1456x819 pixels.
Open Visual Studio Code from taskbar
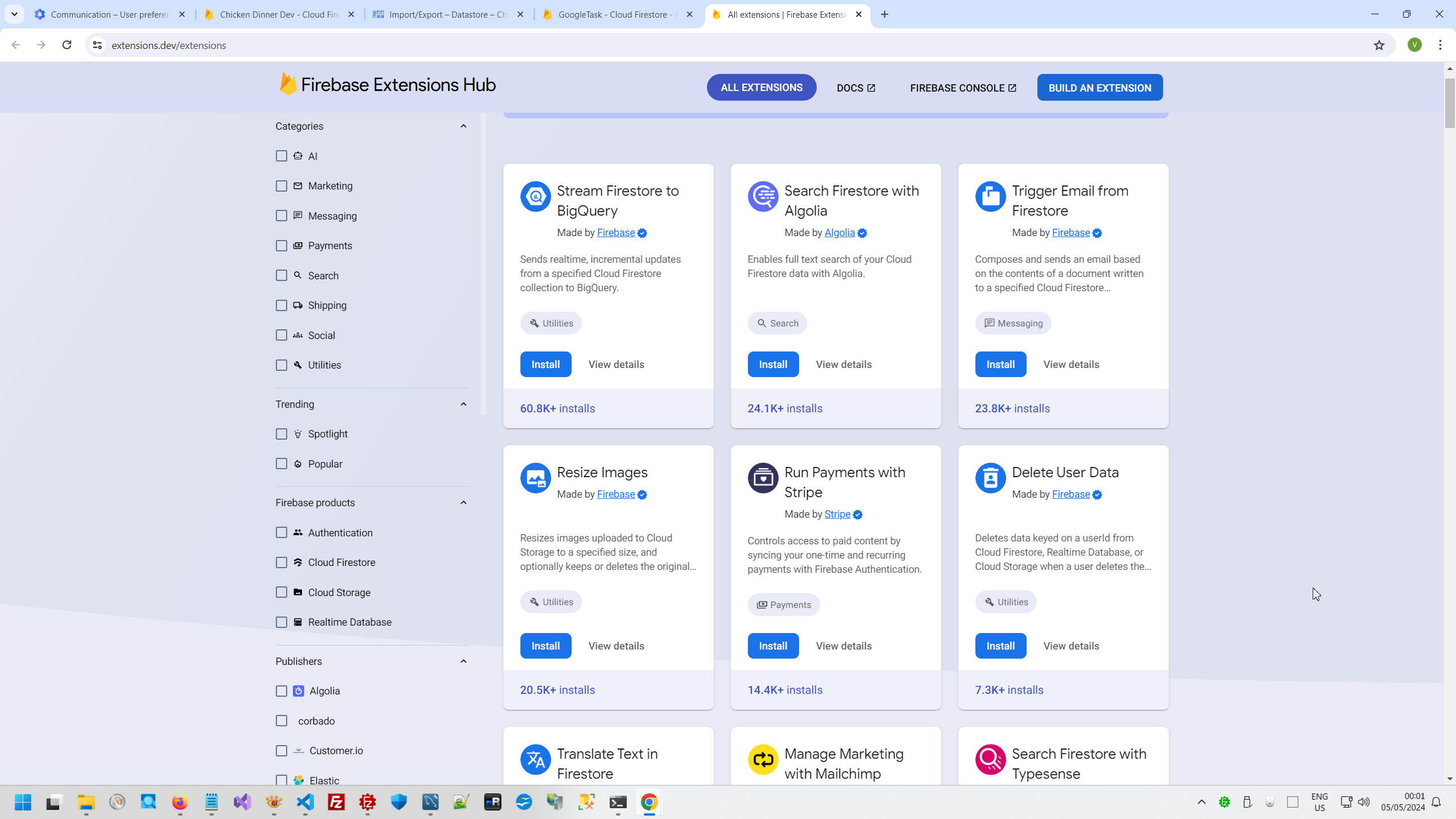(305, 802)
